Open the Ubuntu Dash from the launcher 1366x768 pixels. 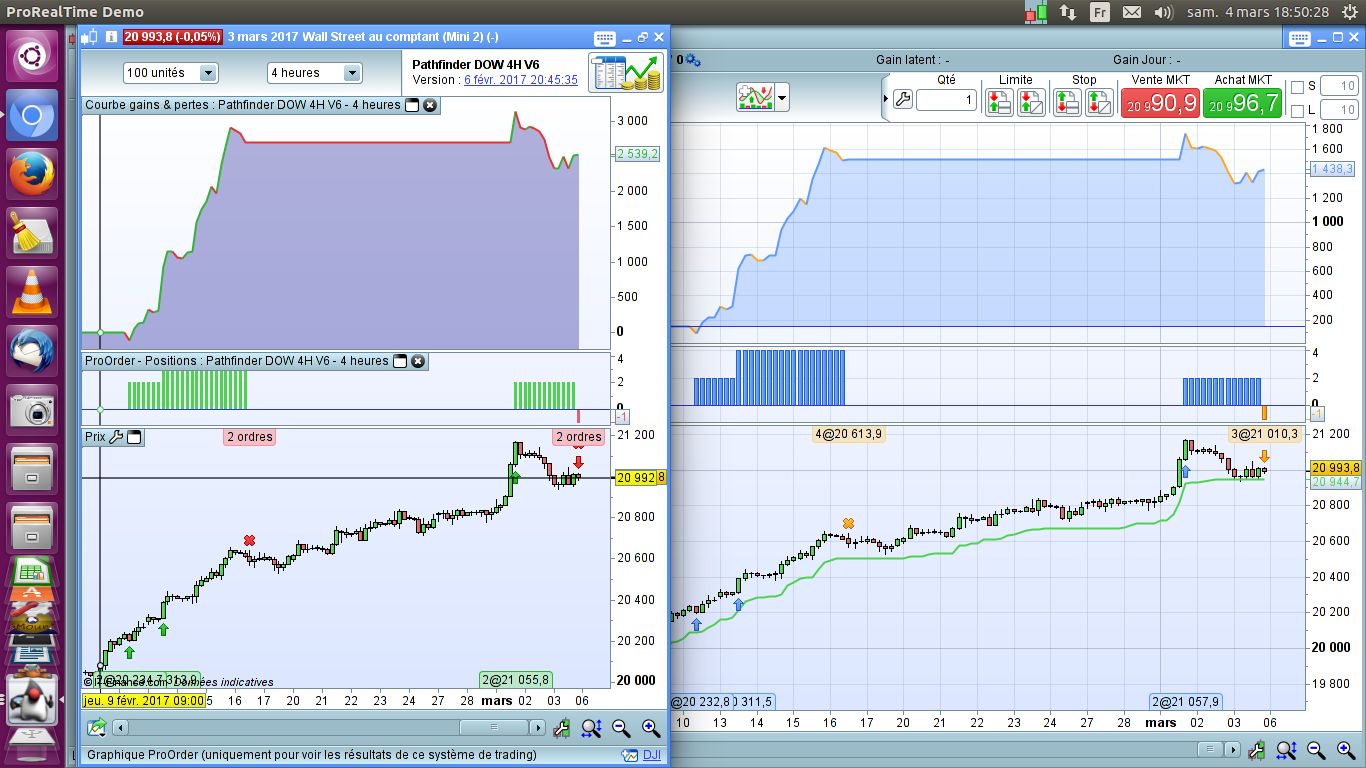tap(33, 57)
